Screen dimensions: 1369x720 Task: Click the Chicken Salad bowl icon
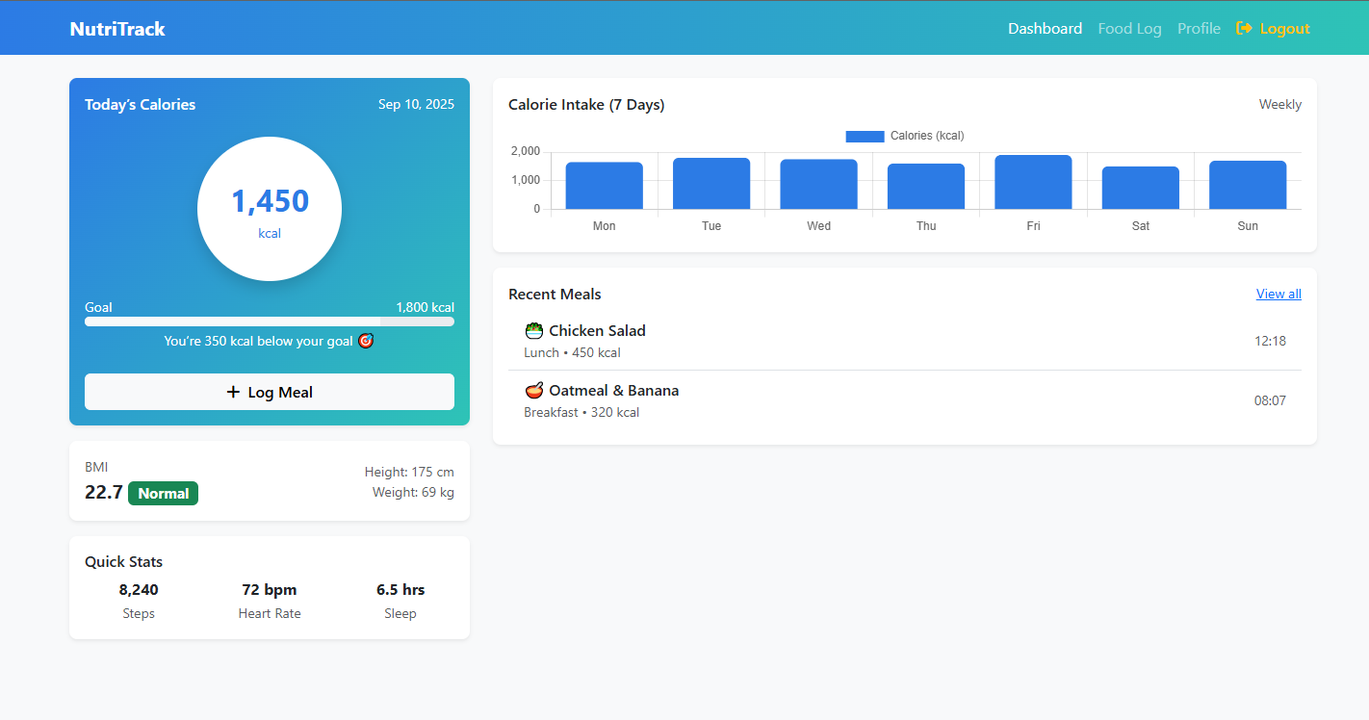(x=534, y=331)
